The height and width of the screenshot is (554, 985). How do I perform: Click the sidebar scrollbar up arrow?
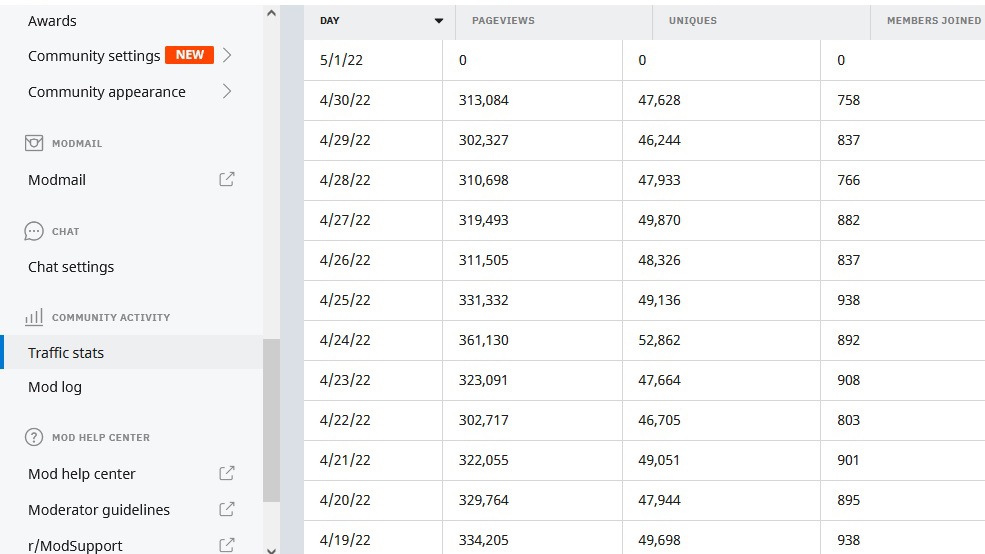[271, 13]
